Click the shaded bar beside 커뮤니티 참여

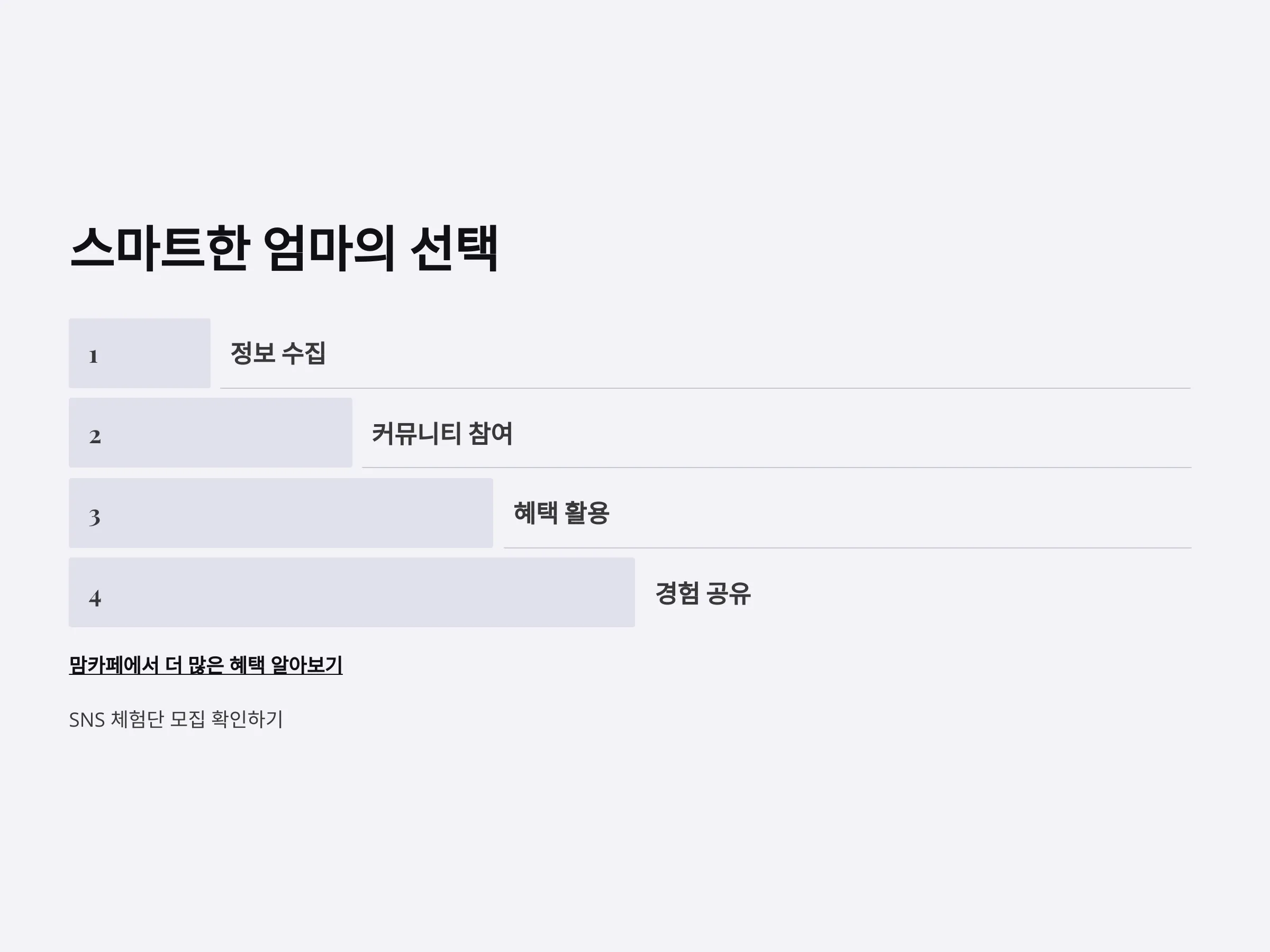coord(211,433)
